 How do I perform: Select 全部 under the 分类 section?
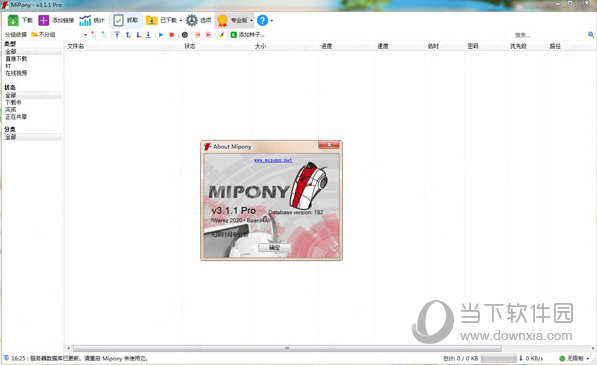[33, 137]
